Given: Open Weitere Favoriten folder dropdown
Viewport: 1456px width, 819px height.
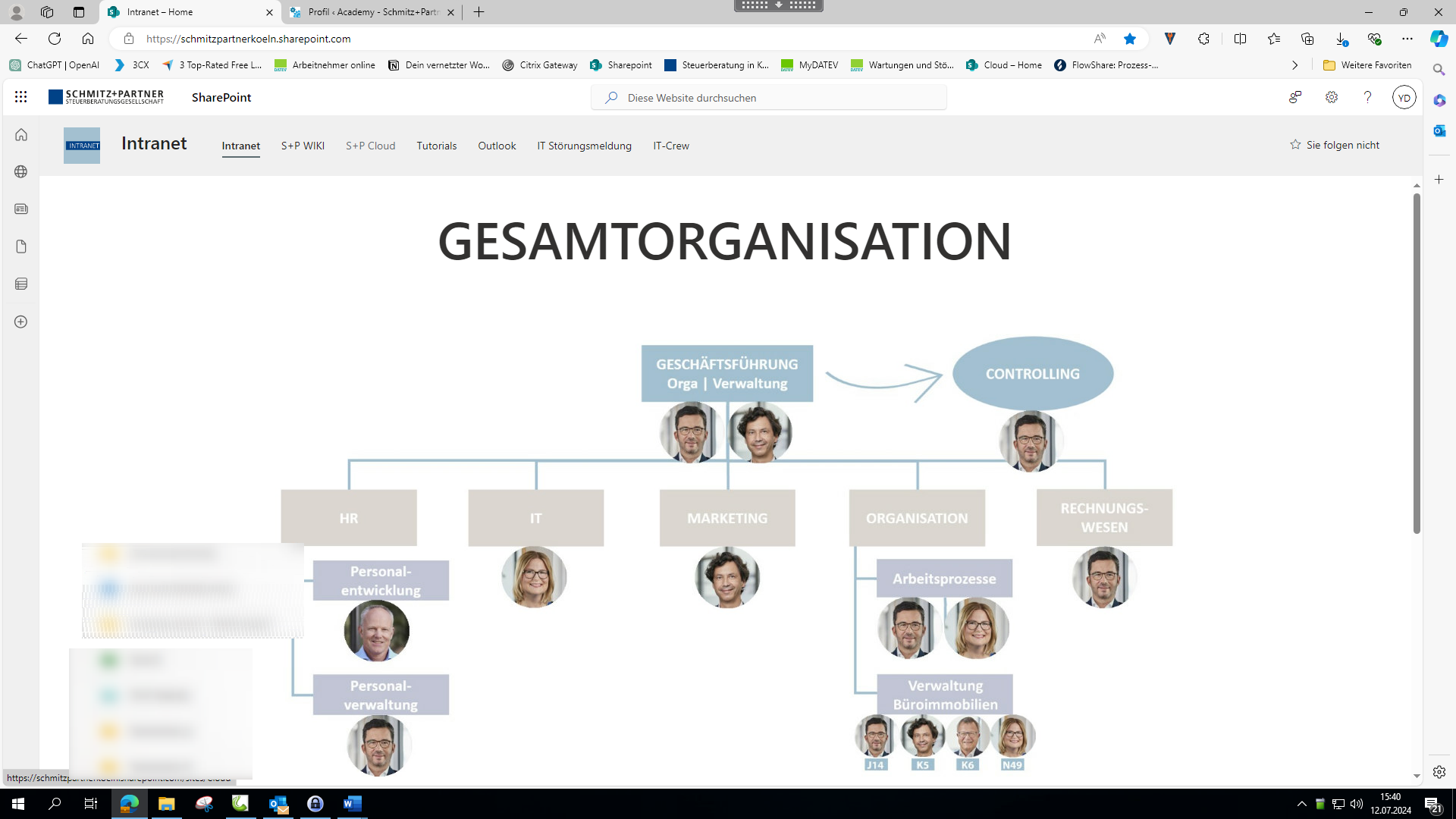Looking at the screenshot, I should [x=1367, y=65].
